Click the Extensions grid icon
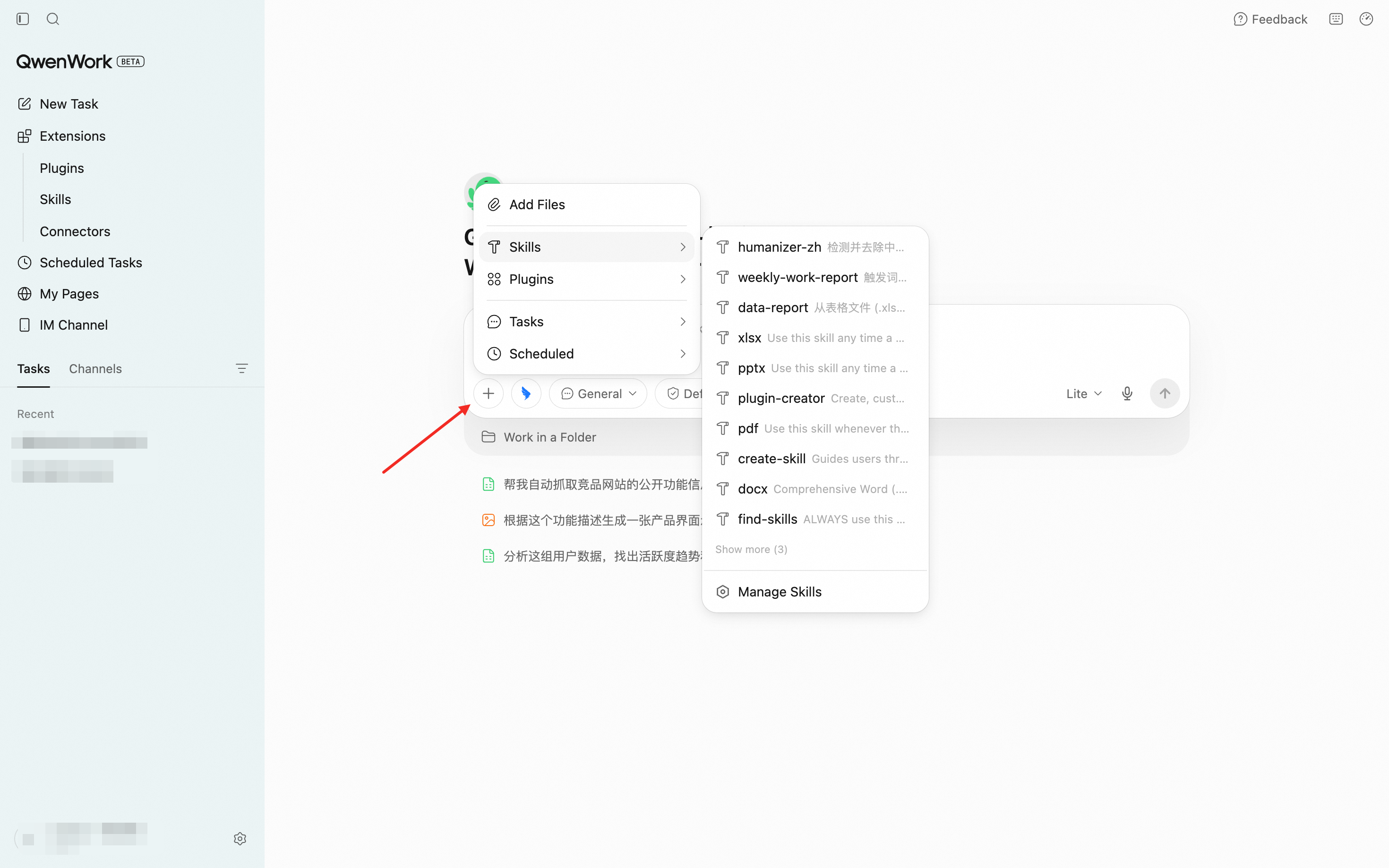The image size is (1389, 868). tap(24, 136)
